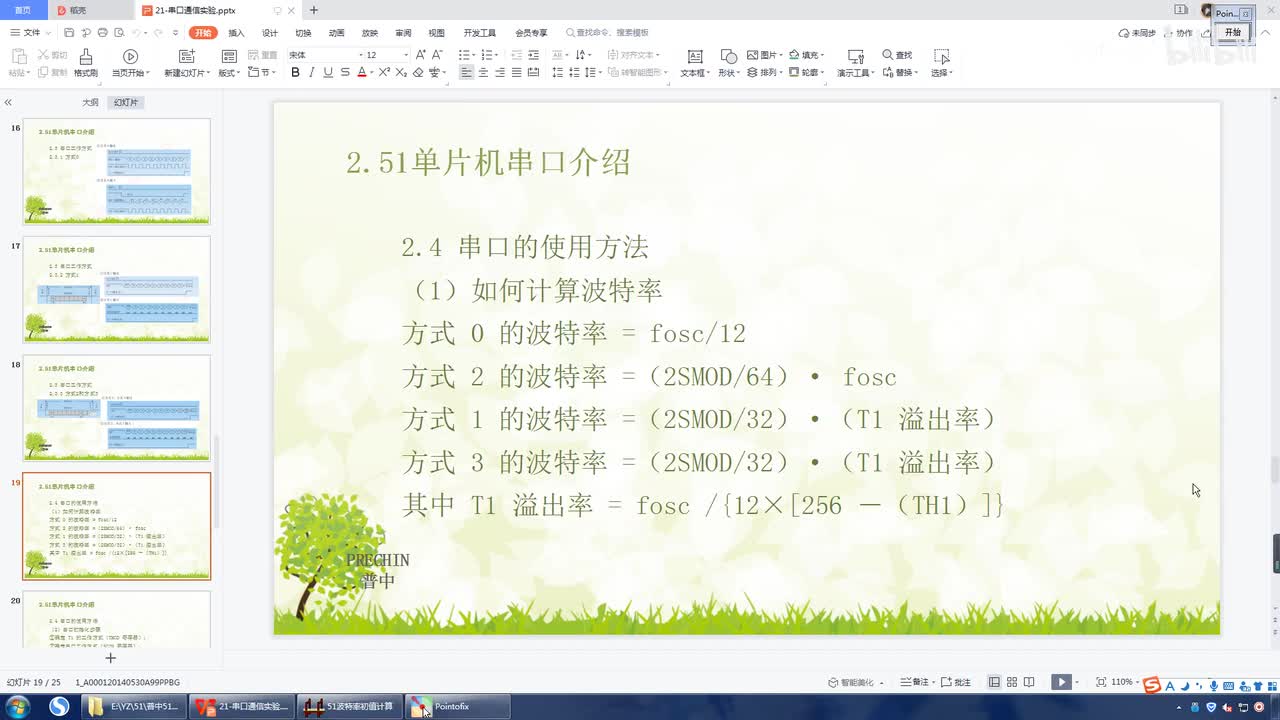Click the superscript X² icon
This screenshot has width=1280, height=720.
[384, 73]
